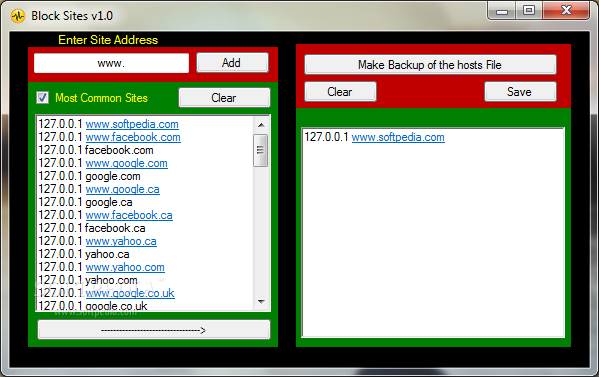Click Make Backup of the hosts File
599x377 pixels.
click(430, 65)
